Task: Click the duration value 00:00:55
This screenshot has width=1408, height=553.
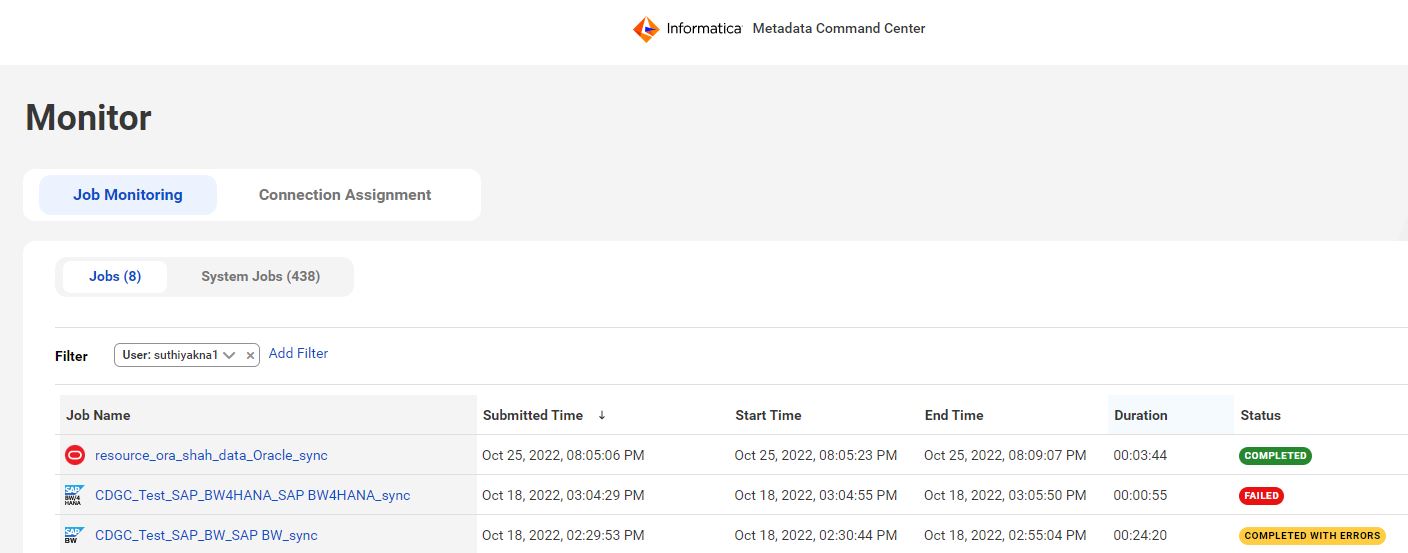Action: (x=1139, y=495)
